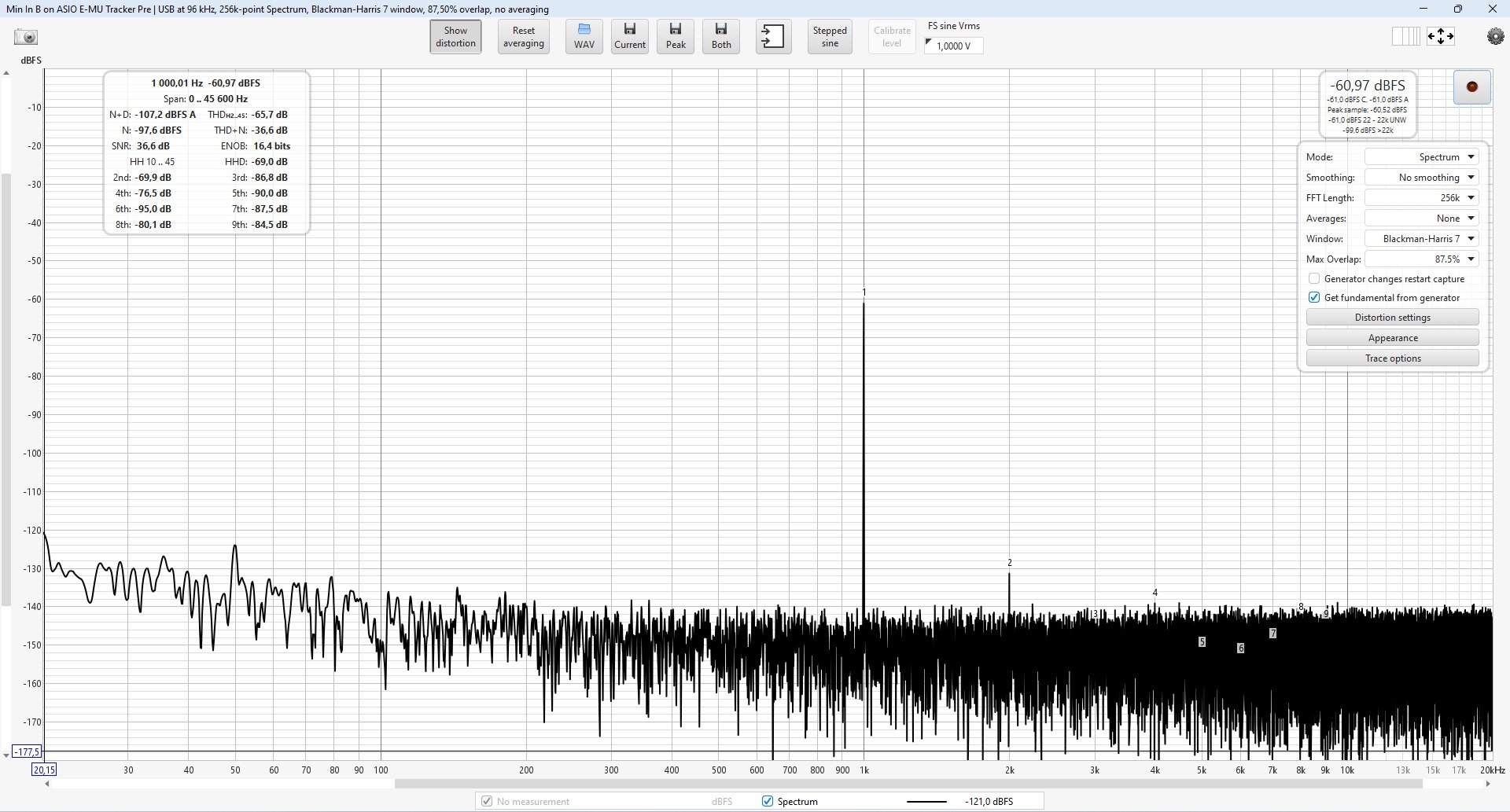Screen dimensions: 1510x812
Task: Toggle the Show distortion button
Action: coord(455,37)
